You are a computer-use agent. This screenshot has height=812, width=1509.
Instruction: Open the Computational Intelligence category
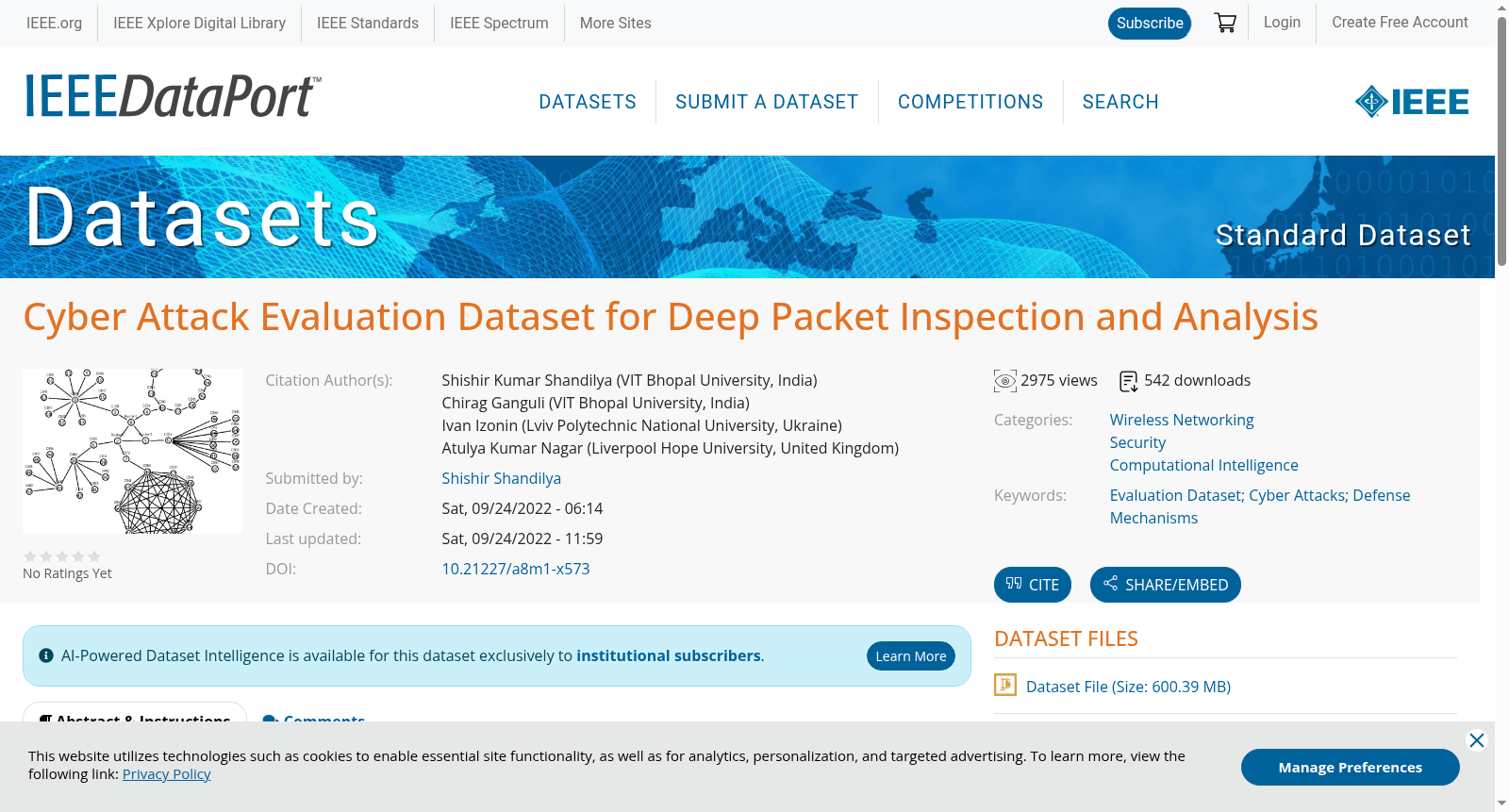[x=1203, y=466]
